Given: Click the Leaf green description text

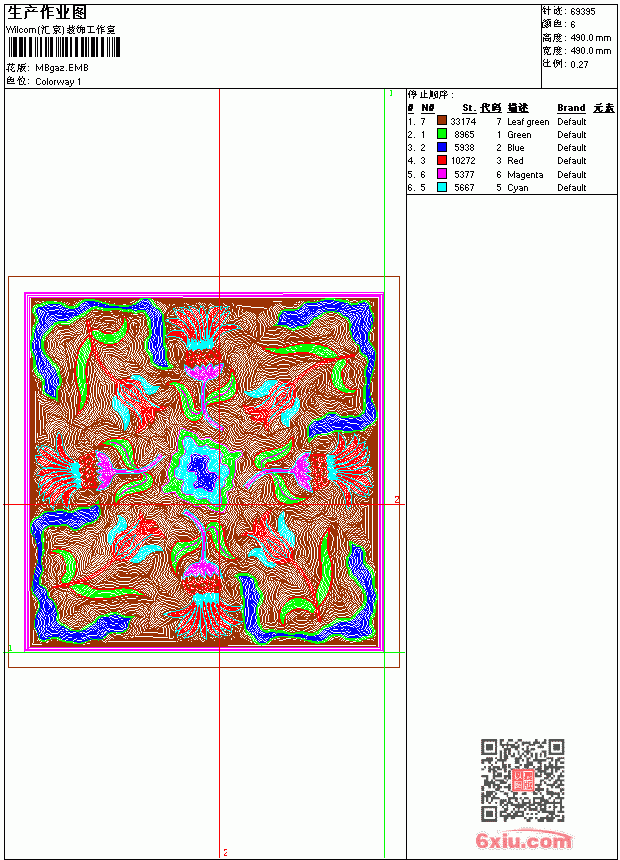Looking at the screenshot, I should (x=528, y=122).
